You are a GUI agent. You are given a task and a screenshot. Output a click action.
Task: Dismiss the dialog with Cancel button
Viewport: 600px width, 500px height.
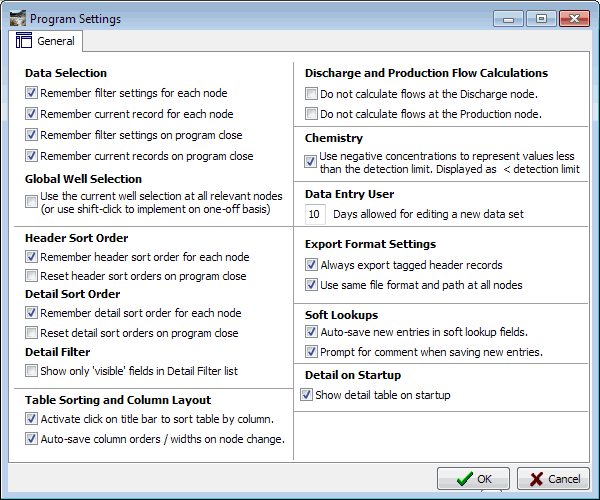point(553,479)
